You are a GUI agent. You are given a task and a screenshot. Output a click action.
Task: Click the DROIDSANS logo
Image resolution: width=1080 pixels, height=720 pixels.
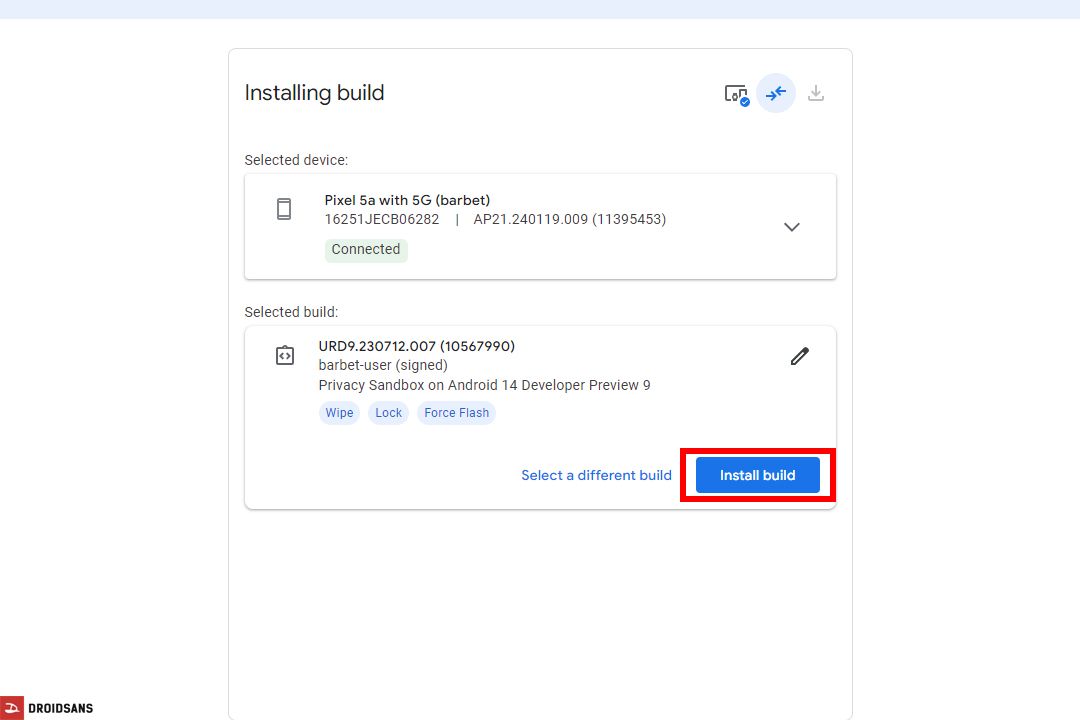48,707
